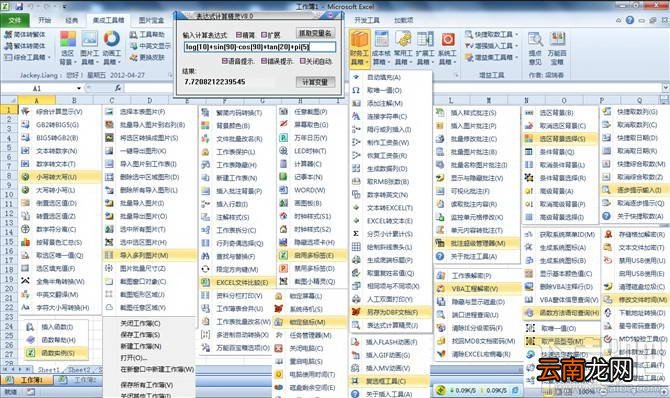This screenshot has width=670, height=398.
Task: Choose 关闭工作簿(C) menu entry
Action: [140, 324]
